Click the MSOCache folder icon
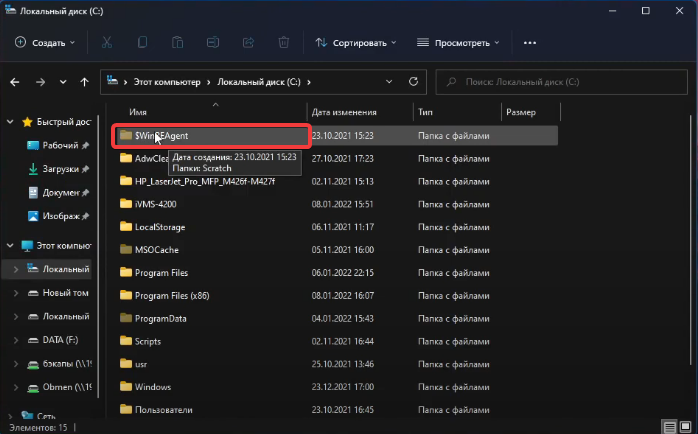This screenshot has width=698, height=434. click(x=126, y=249)
